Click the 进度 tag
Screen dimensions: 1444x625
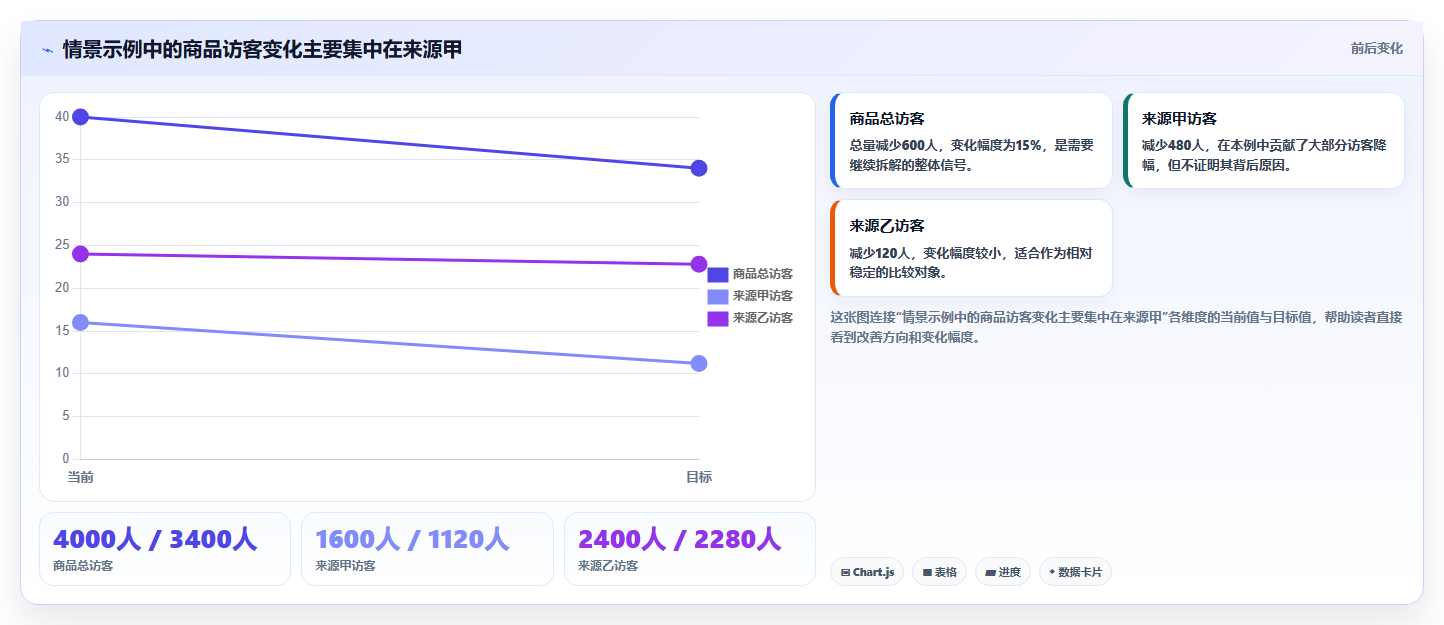[x=1003, y=572]
